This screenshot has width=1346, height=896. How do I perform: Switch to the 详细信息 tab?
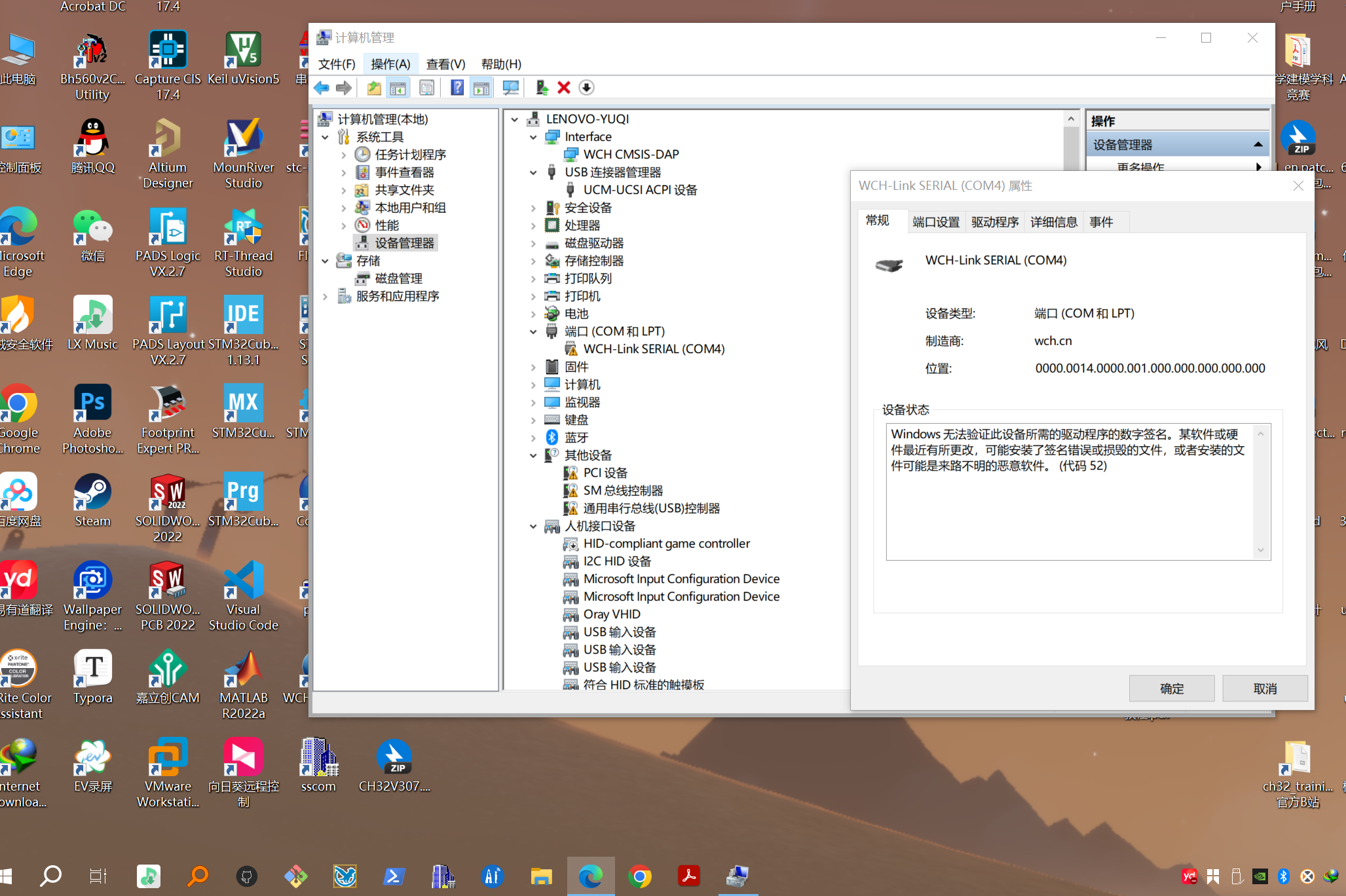click(x=1053, y=222)
